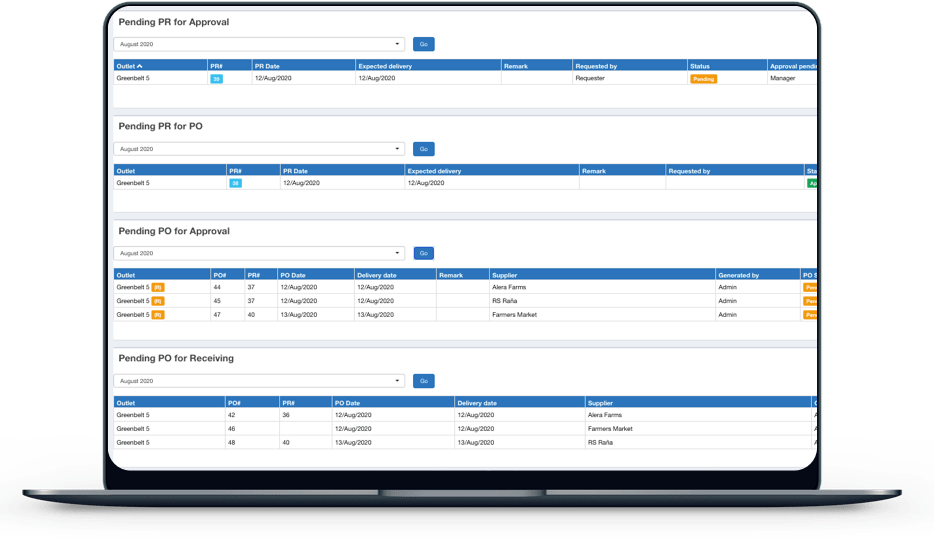Open PR number badge in PR Approval table
934x538 pixels.
pyautogui.click(x=216, y=79)
